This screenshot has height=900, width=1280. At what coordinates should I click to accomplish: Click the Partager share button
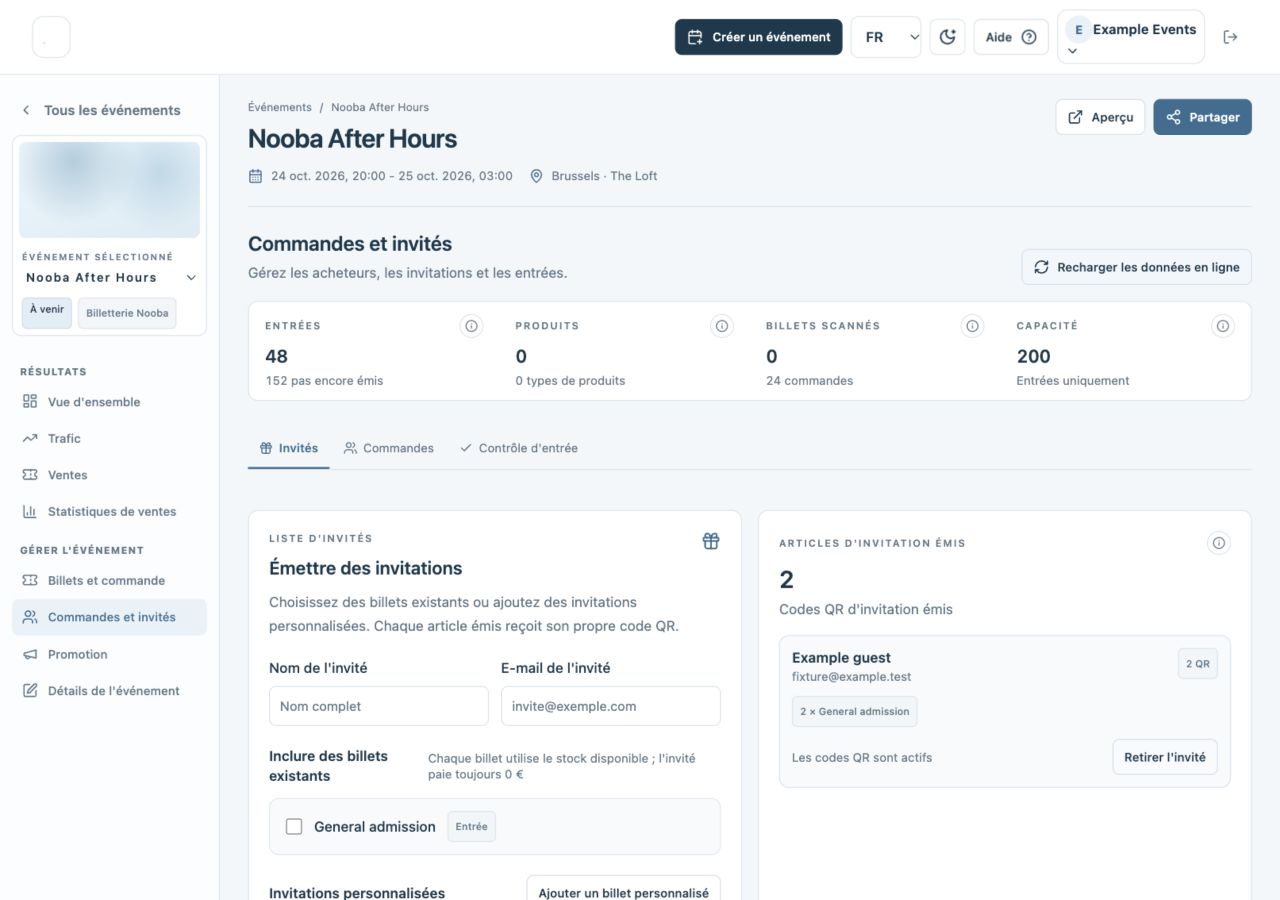(1202, 117)
